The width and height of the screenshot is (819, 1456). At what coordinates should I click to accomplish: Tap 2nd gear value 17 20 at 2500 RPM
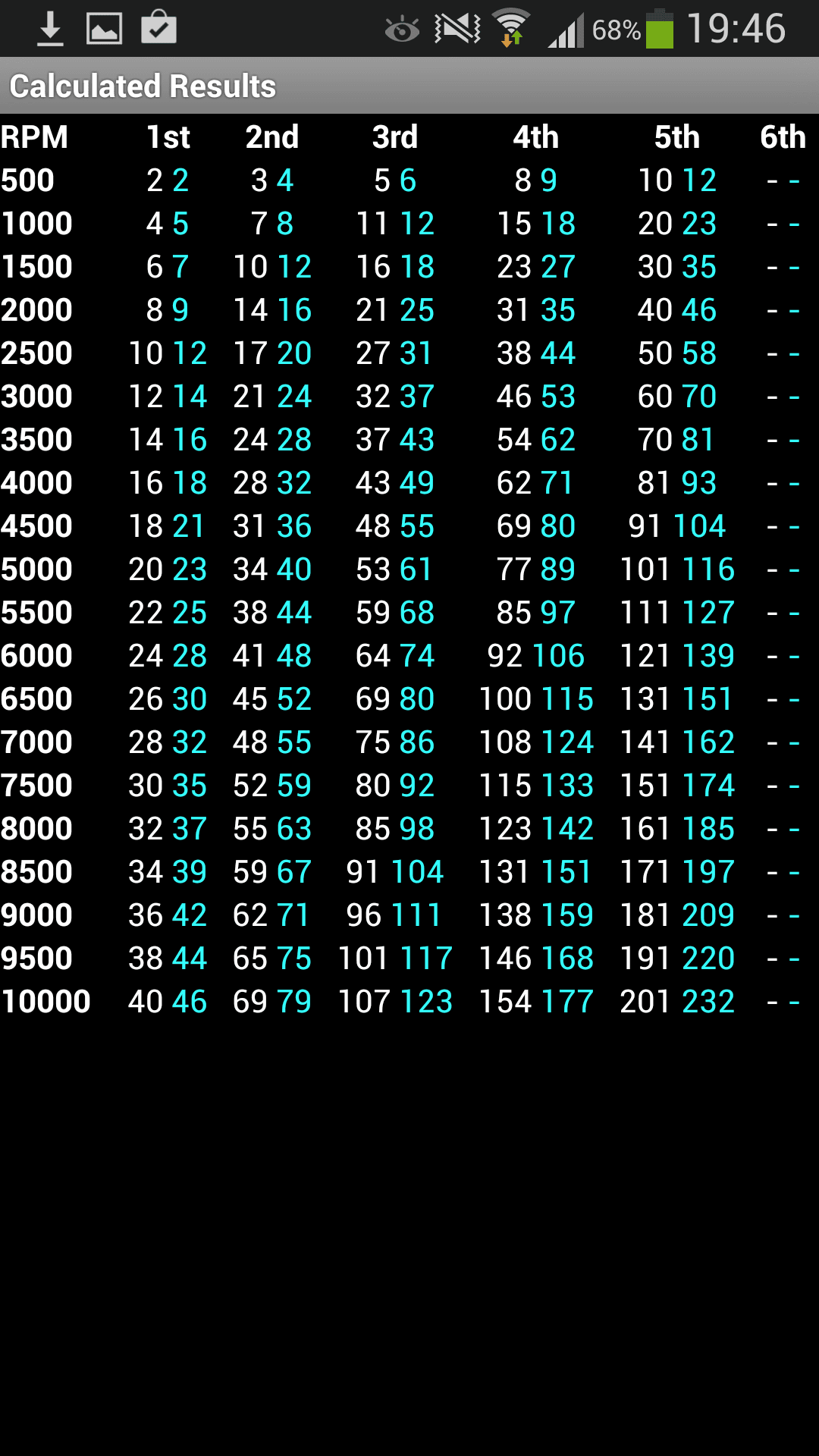[272, 353]
